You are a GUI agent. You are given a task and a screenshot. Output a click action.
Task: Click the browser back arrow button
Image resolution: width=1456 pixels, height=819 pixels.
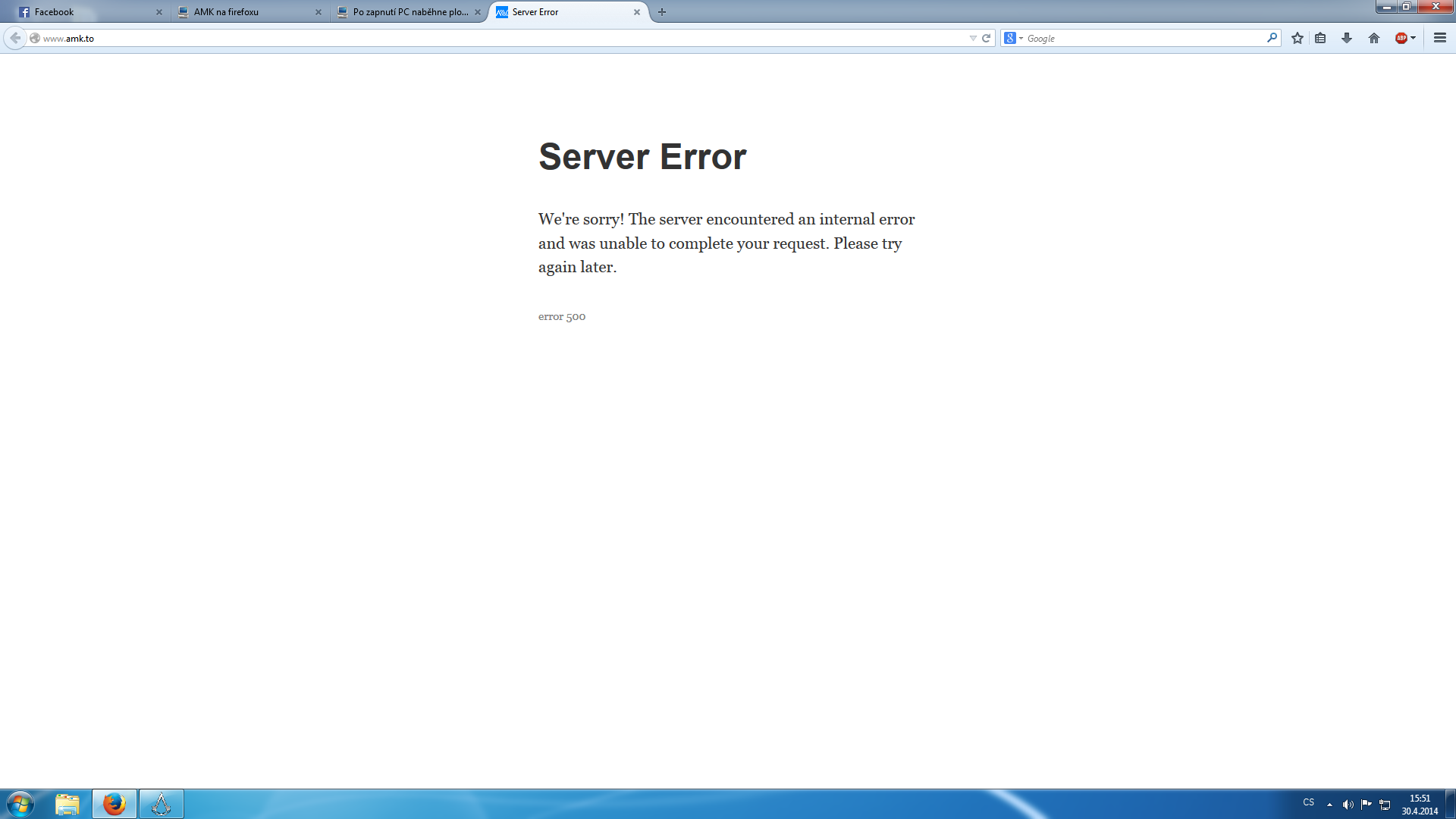[15, 38]
